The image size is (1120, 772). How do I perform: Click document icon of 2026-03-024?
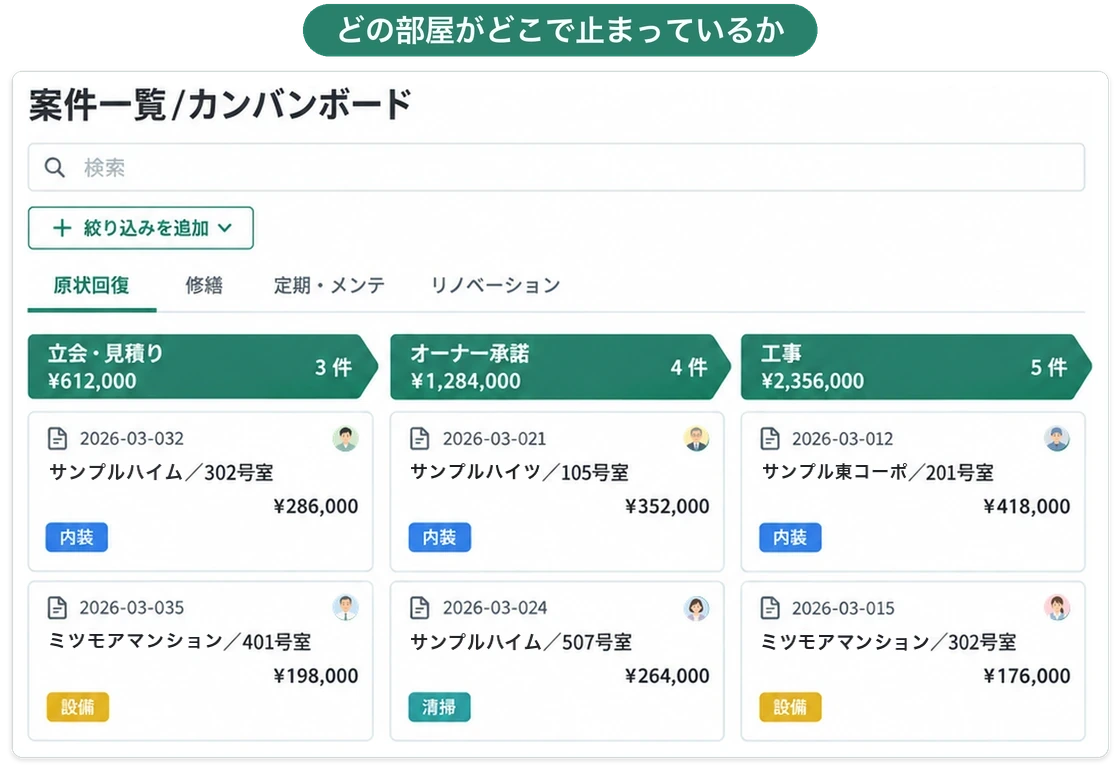click(x=420, y=608)
